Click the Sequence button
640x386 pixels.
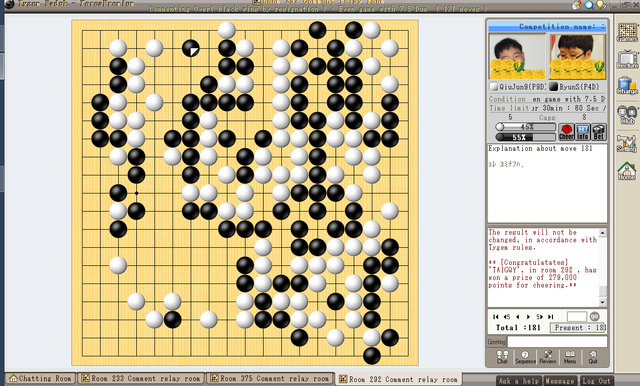pos(525,357)
